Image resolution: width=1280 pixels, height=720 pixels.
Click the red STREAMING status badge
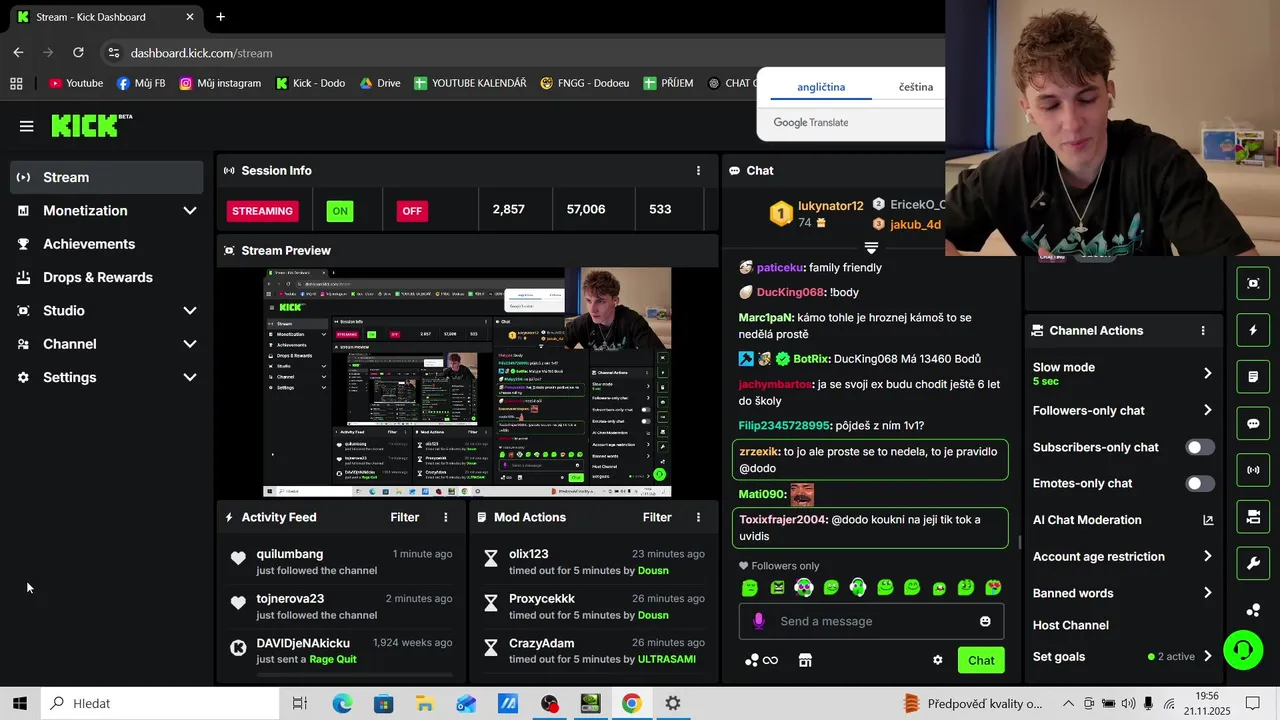[x=263, y=211]
